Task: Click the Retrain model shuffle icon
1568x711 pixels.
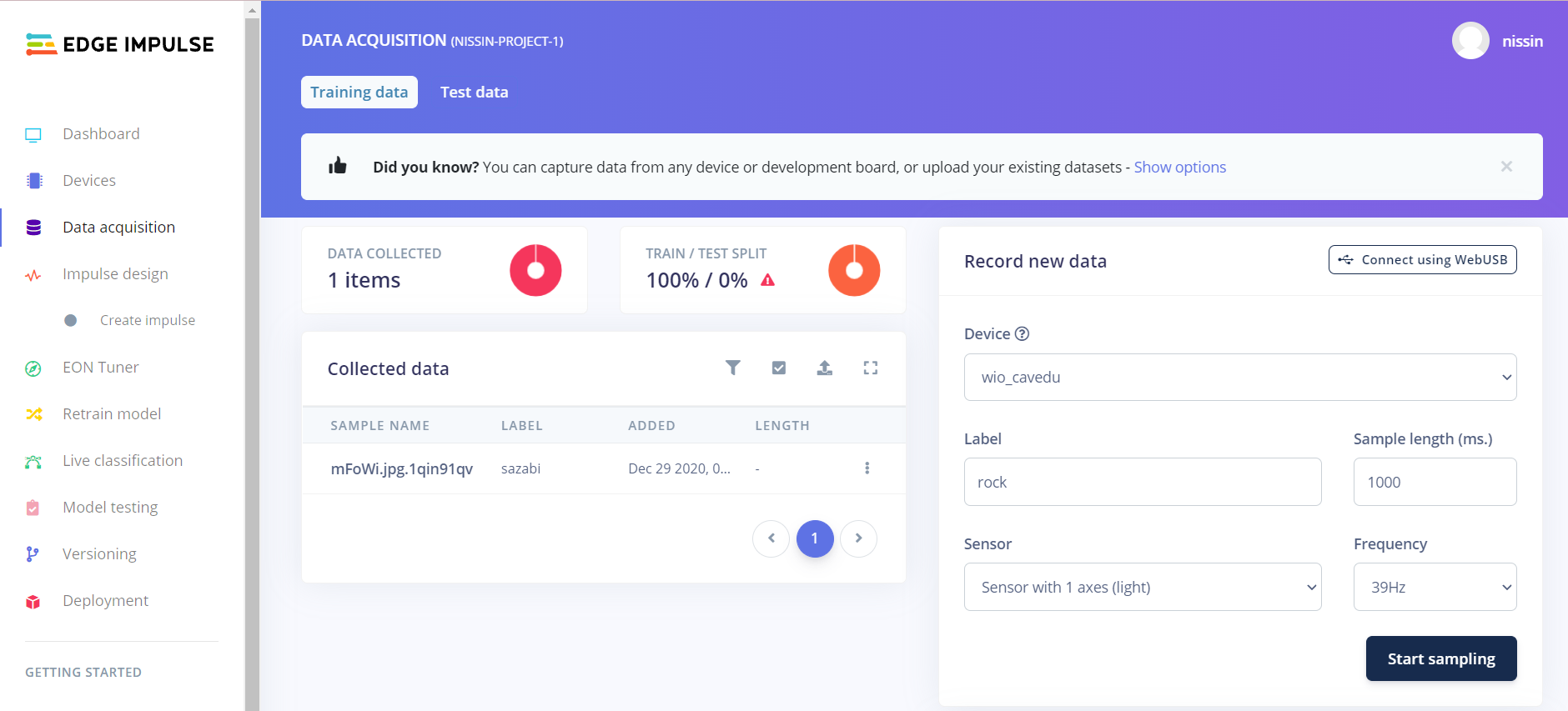Action: [33, 414]
